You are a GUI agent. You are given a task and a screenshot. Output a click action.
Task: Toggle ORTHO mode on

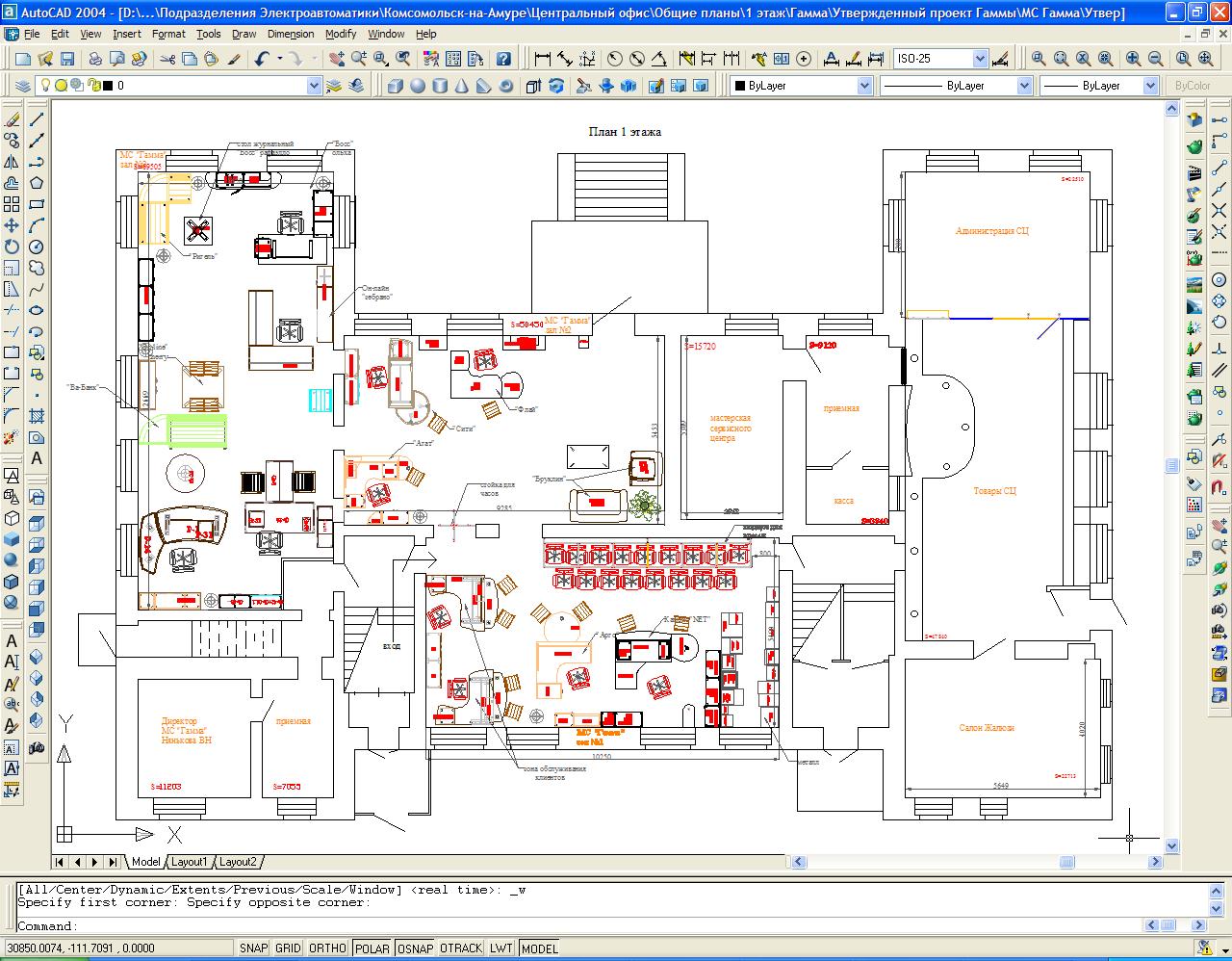(327, 948)
